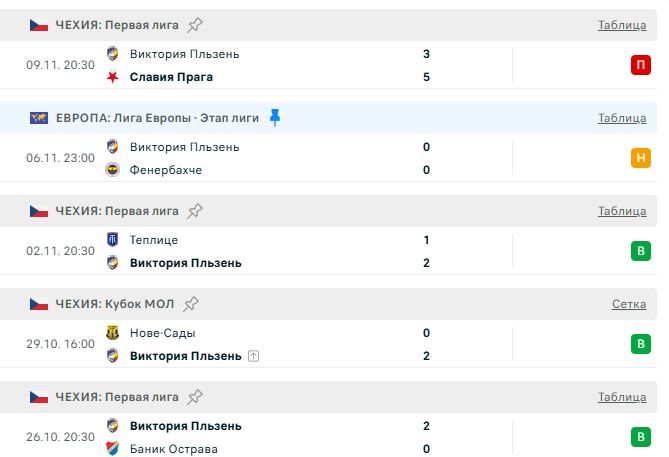This screenshot has height=457, width=669.
Task: Open the 26.10 Виктория Пльзень vs Баник Острава match
Action: click(x=300, y=437)
